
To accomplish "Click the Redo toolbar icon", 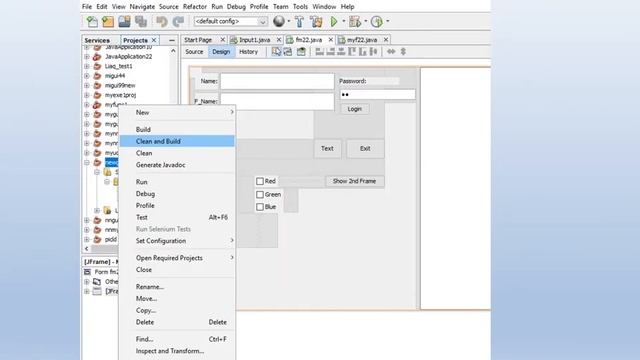I will point(178,21).
